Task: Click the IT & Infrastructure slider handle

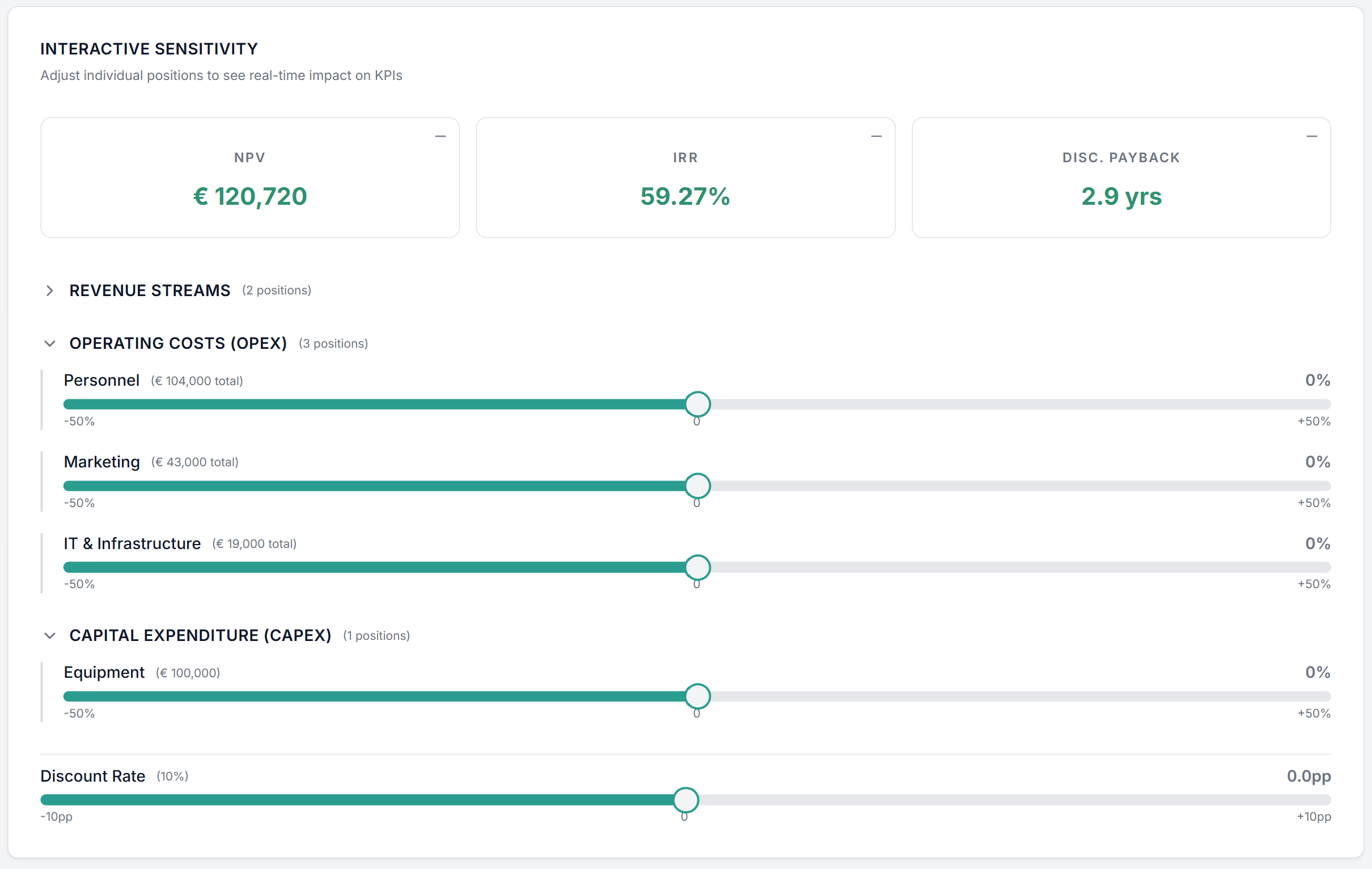Action: [697, 567]
